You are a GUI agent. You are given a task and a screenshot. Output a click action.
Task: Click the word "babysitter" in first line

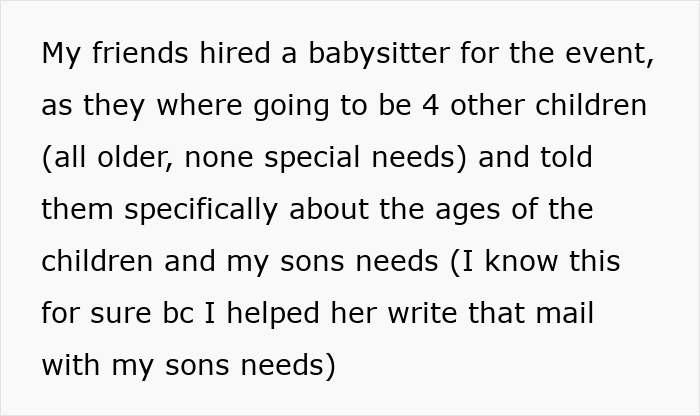coord(379,54)
